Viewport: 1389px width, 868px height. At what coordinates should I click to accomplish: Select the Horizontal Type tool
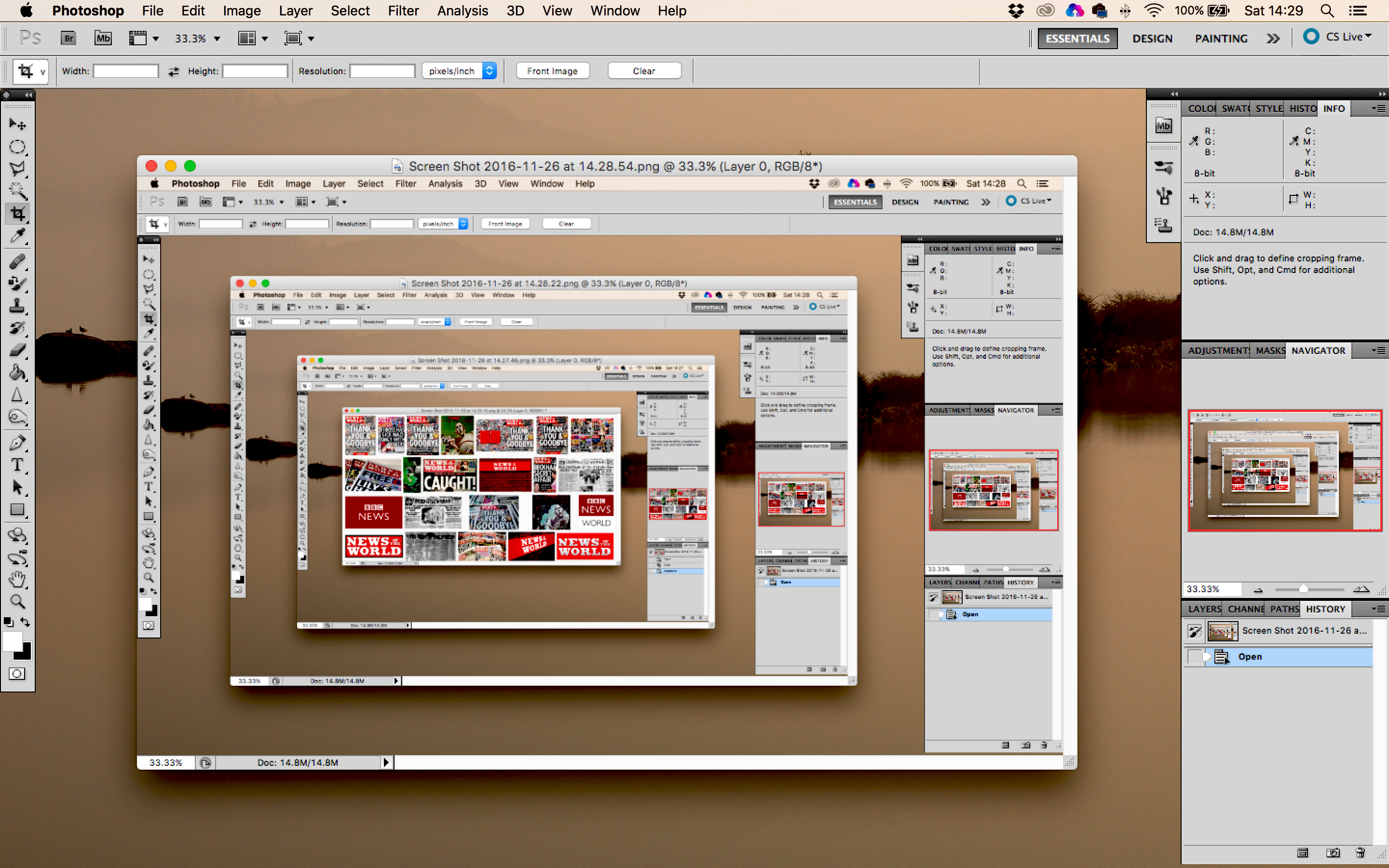tap(17, 465)
